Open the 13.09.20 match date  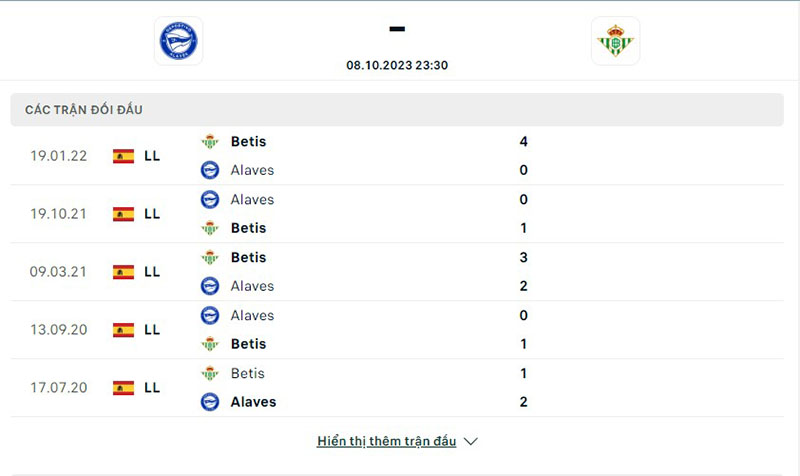point(58,330)
